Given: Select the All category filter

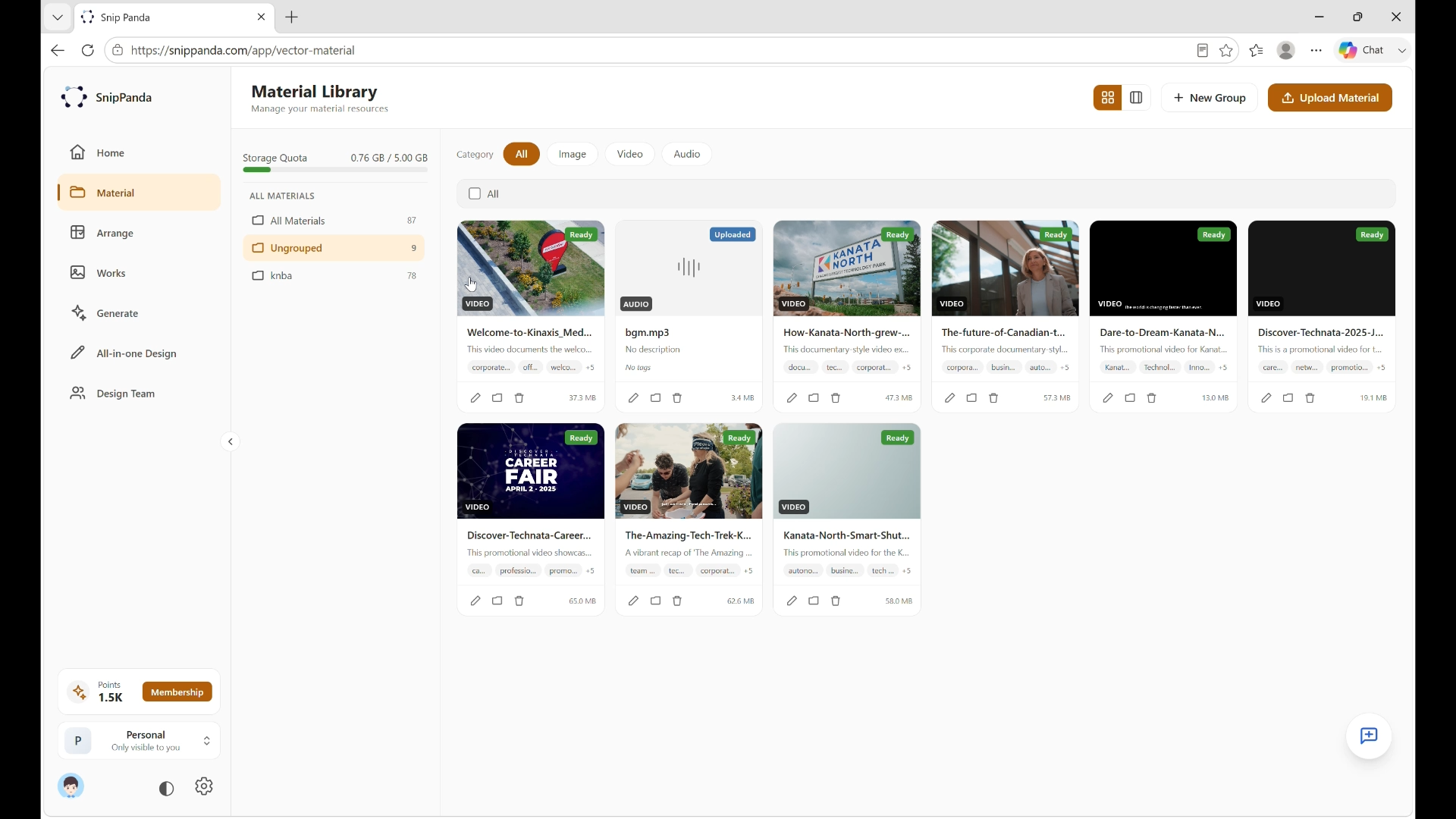Looking at the screenshot, I should coord(522,154).
